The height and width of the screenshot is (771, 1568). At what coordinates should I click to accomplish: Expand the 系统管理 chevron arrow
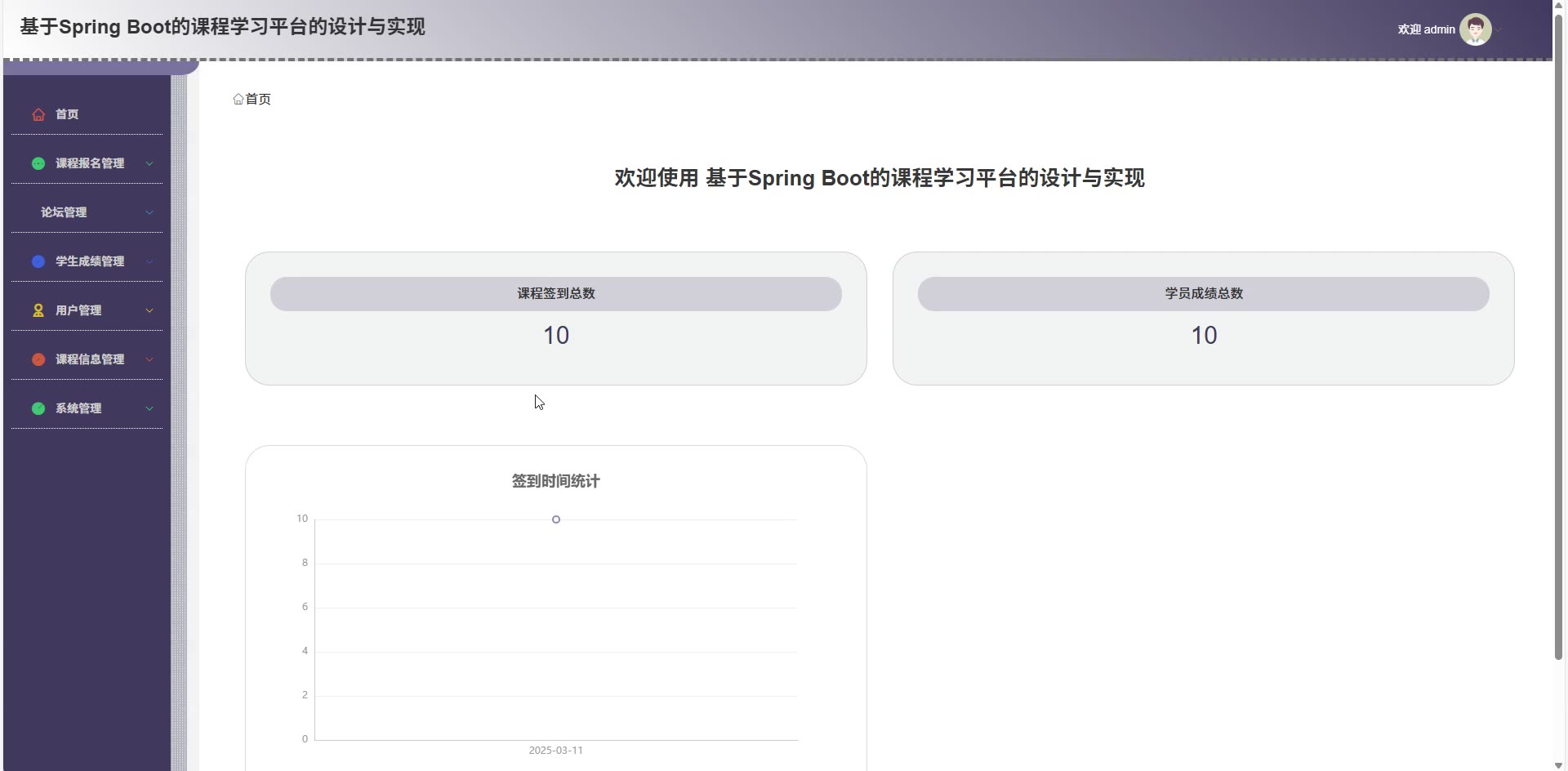pos(149,408)
